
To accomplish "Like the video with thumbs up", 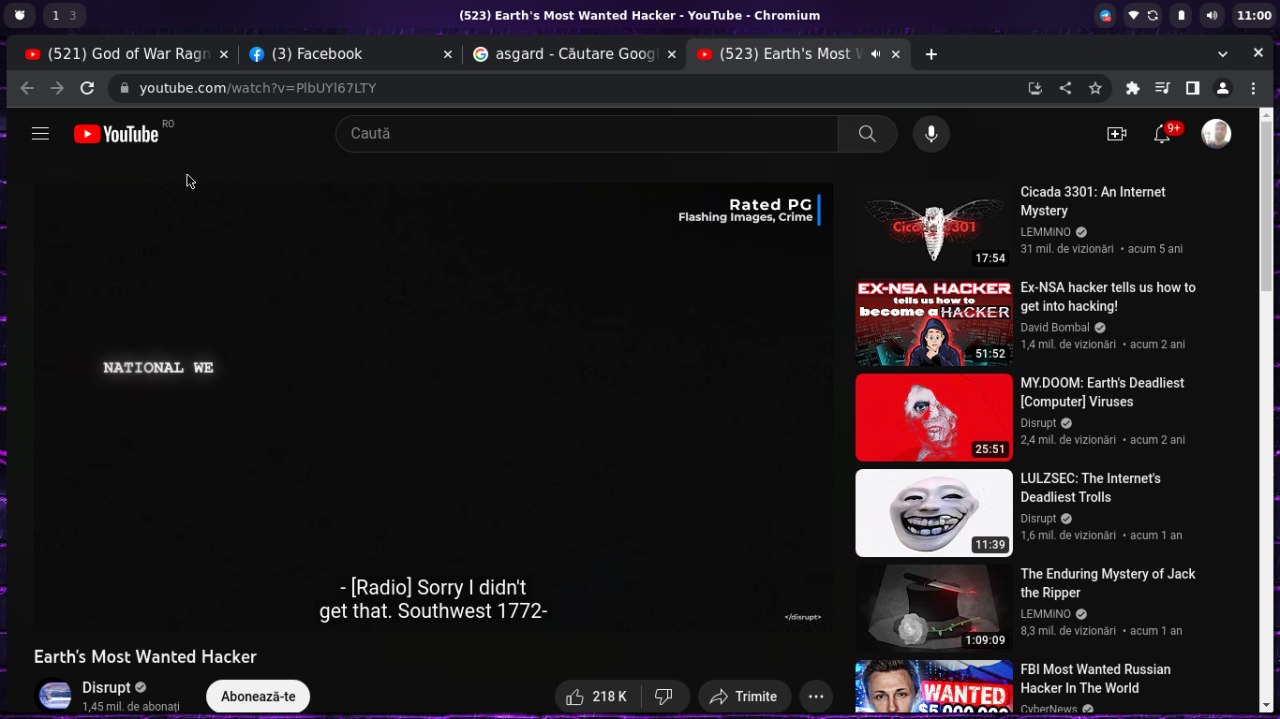I will tap(597, 697).
